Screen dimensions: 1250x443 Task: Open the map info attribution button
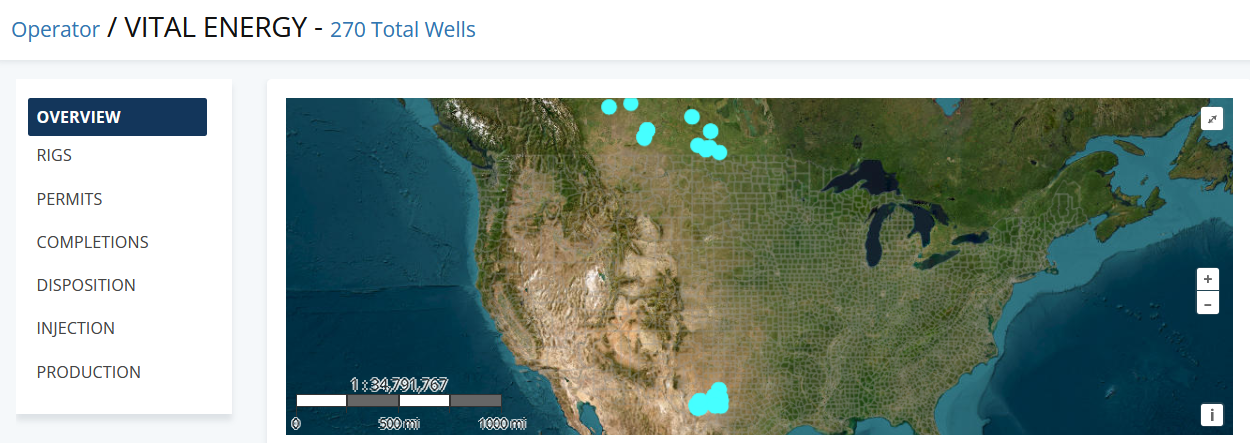click(x=1212, y=414)
